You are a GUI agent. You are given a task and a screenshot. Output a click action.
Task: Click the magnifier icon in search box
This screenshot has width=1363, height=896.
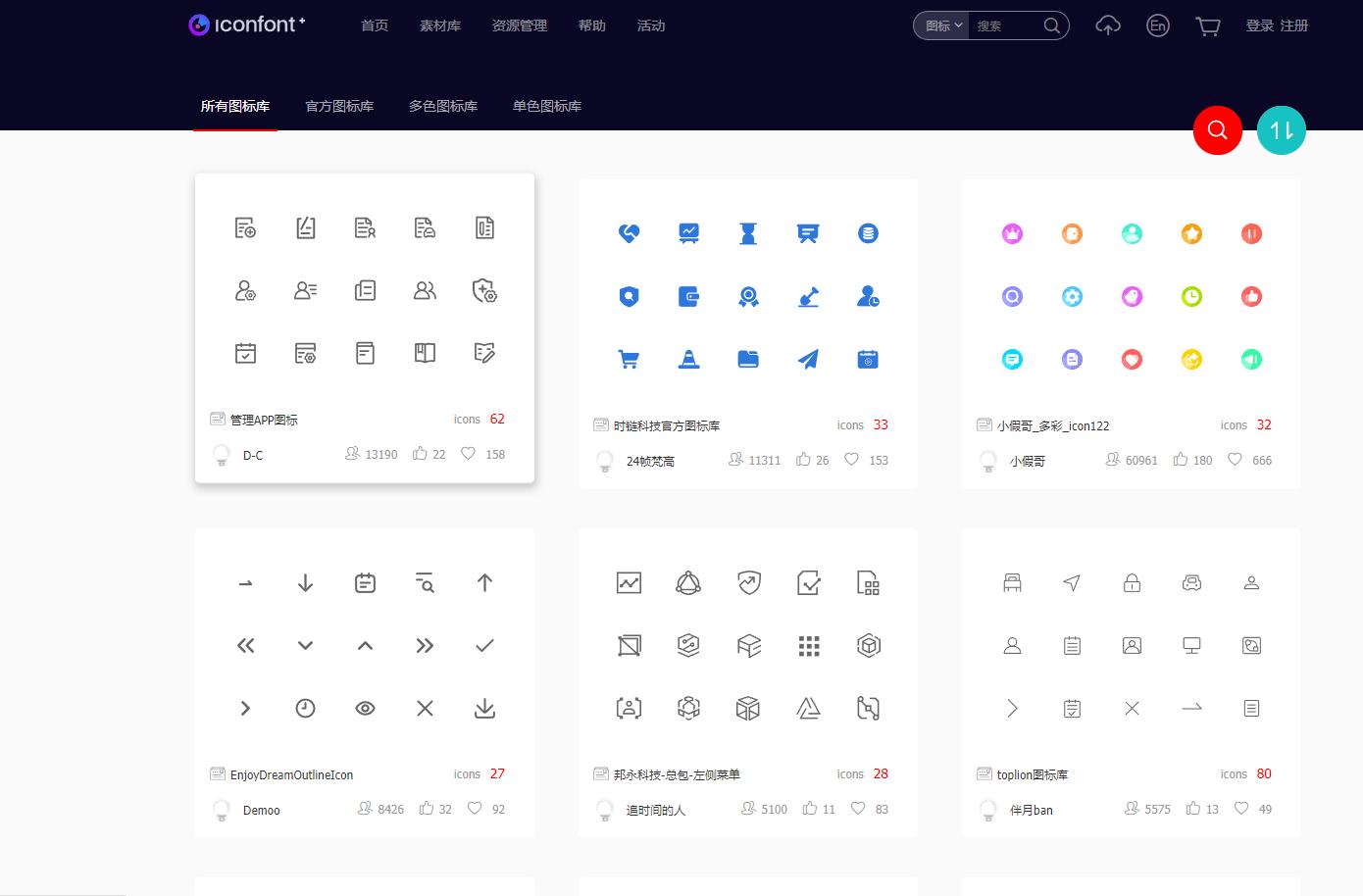(x=1051, y=26)
